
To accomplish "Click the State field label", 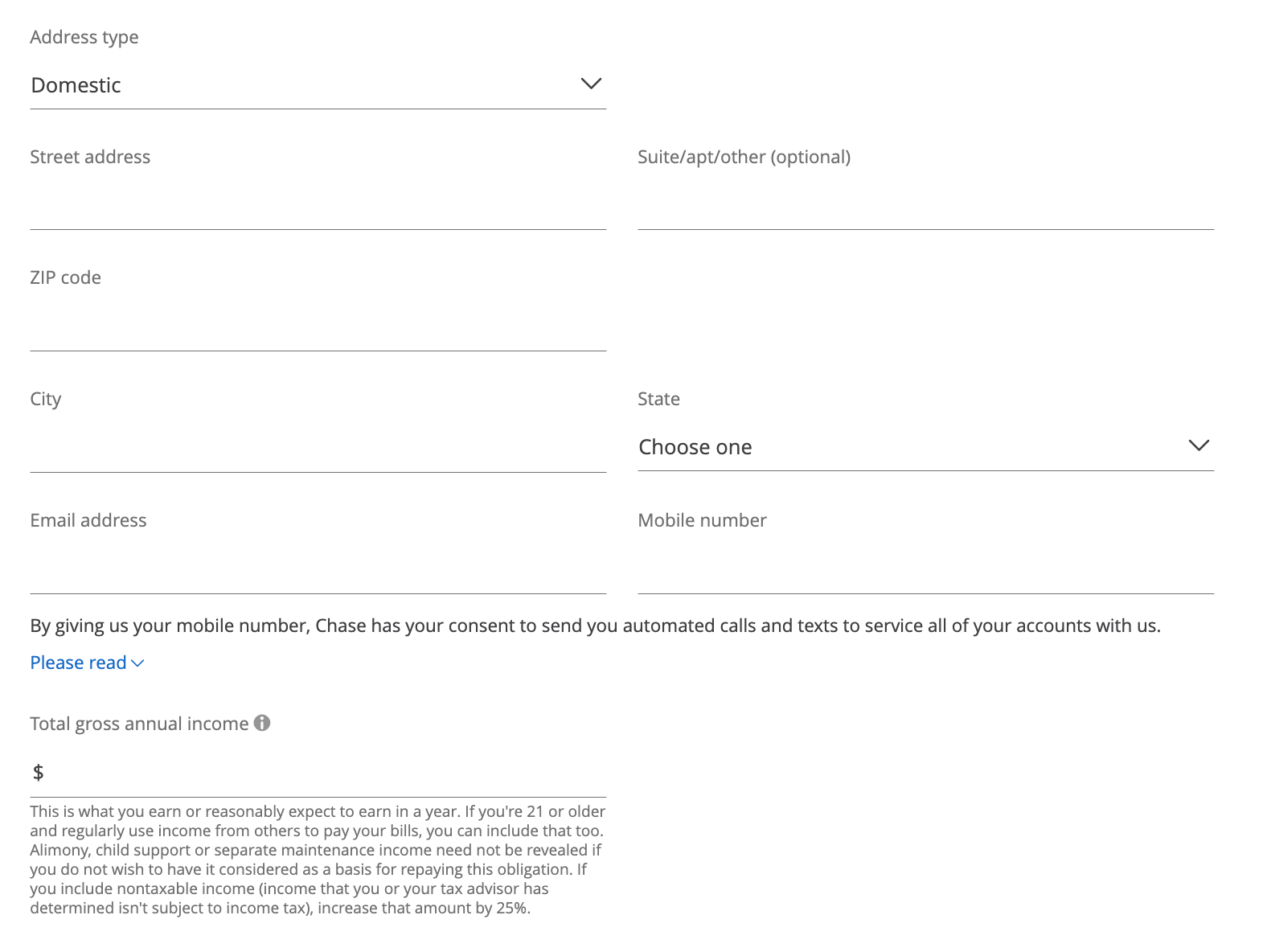I will pyautogui.click(x=658, y=399).
